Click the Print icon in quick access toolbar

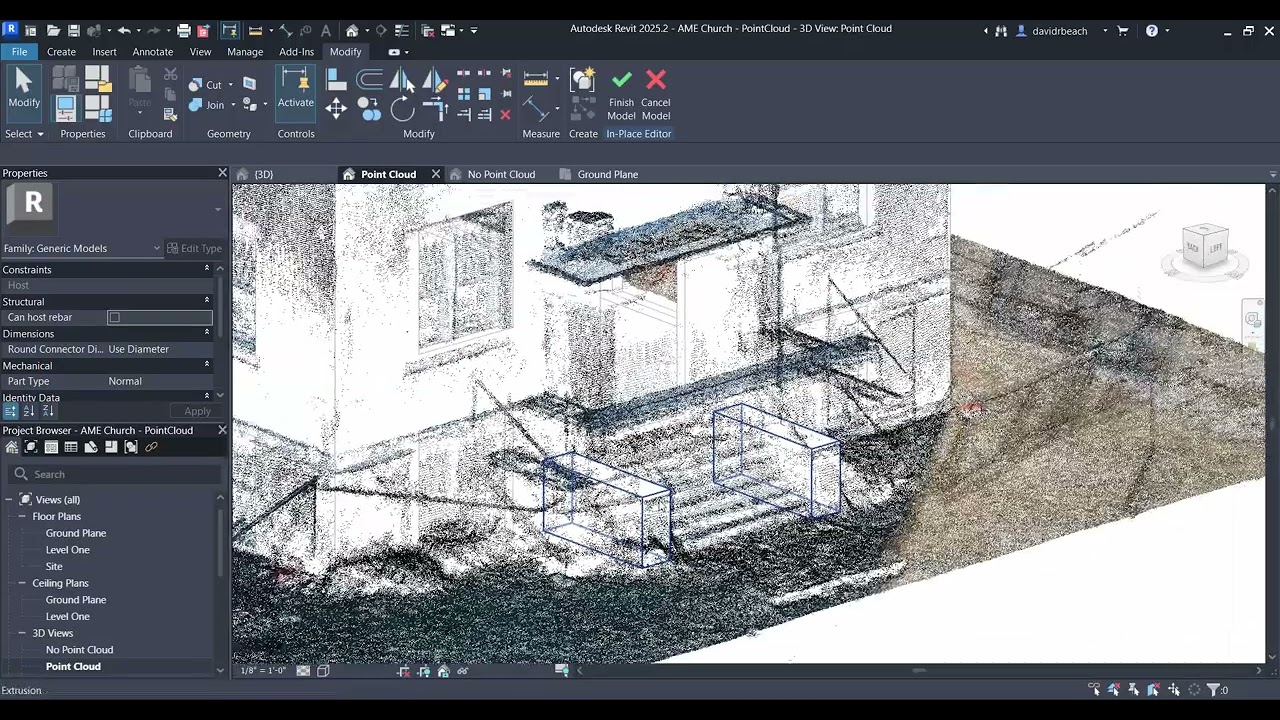click(x=184, y=31)
